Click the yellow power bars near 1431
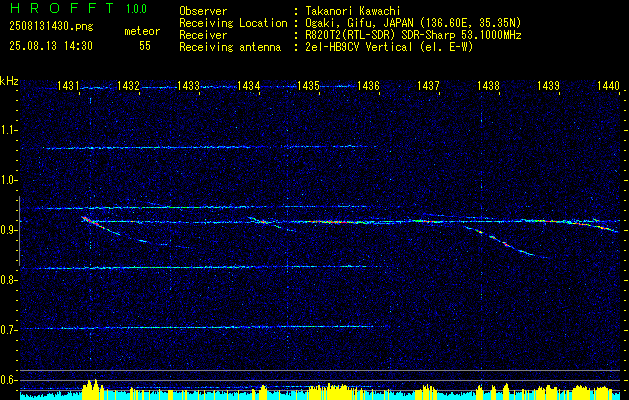 [93, 389]
